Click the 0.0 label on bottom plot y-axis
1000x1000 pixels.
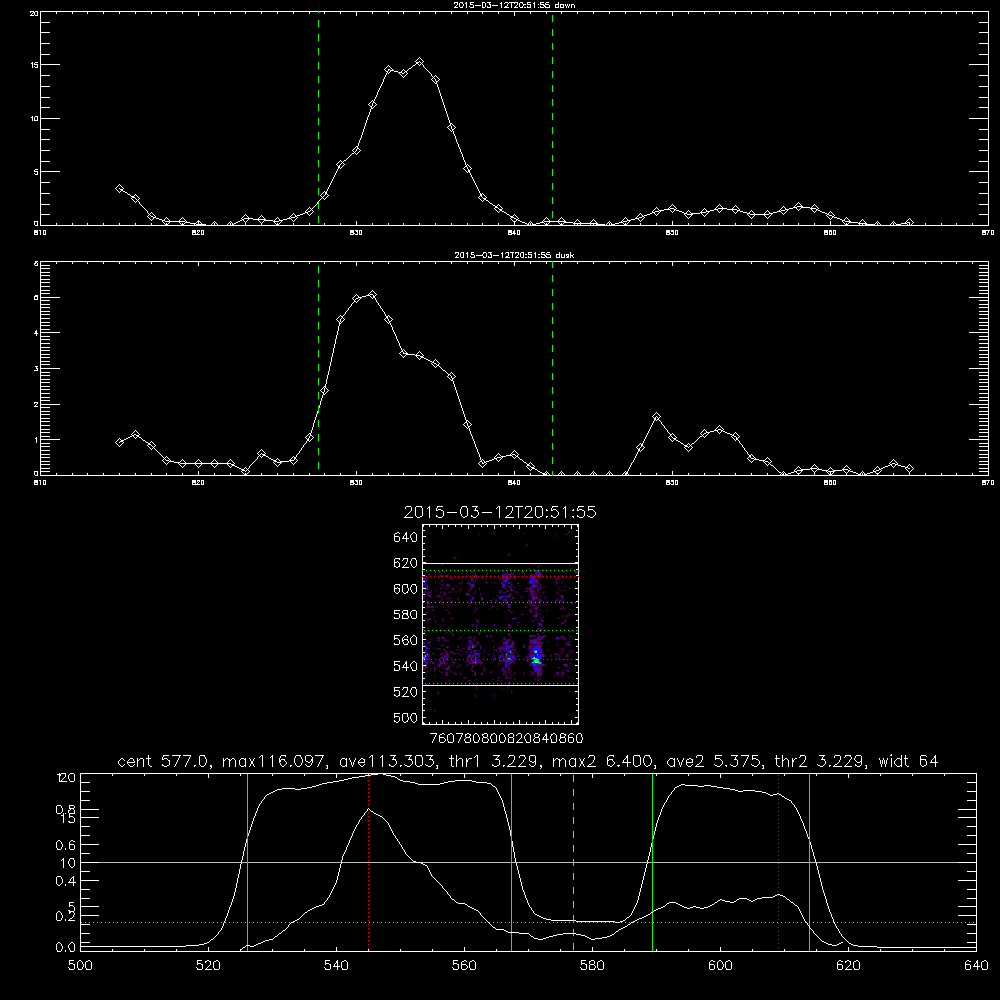pos(65,948)
